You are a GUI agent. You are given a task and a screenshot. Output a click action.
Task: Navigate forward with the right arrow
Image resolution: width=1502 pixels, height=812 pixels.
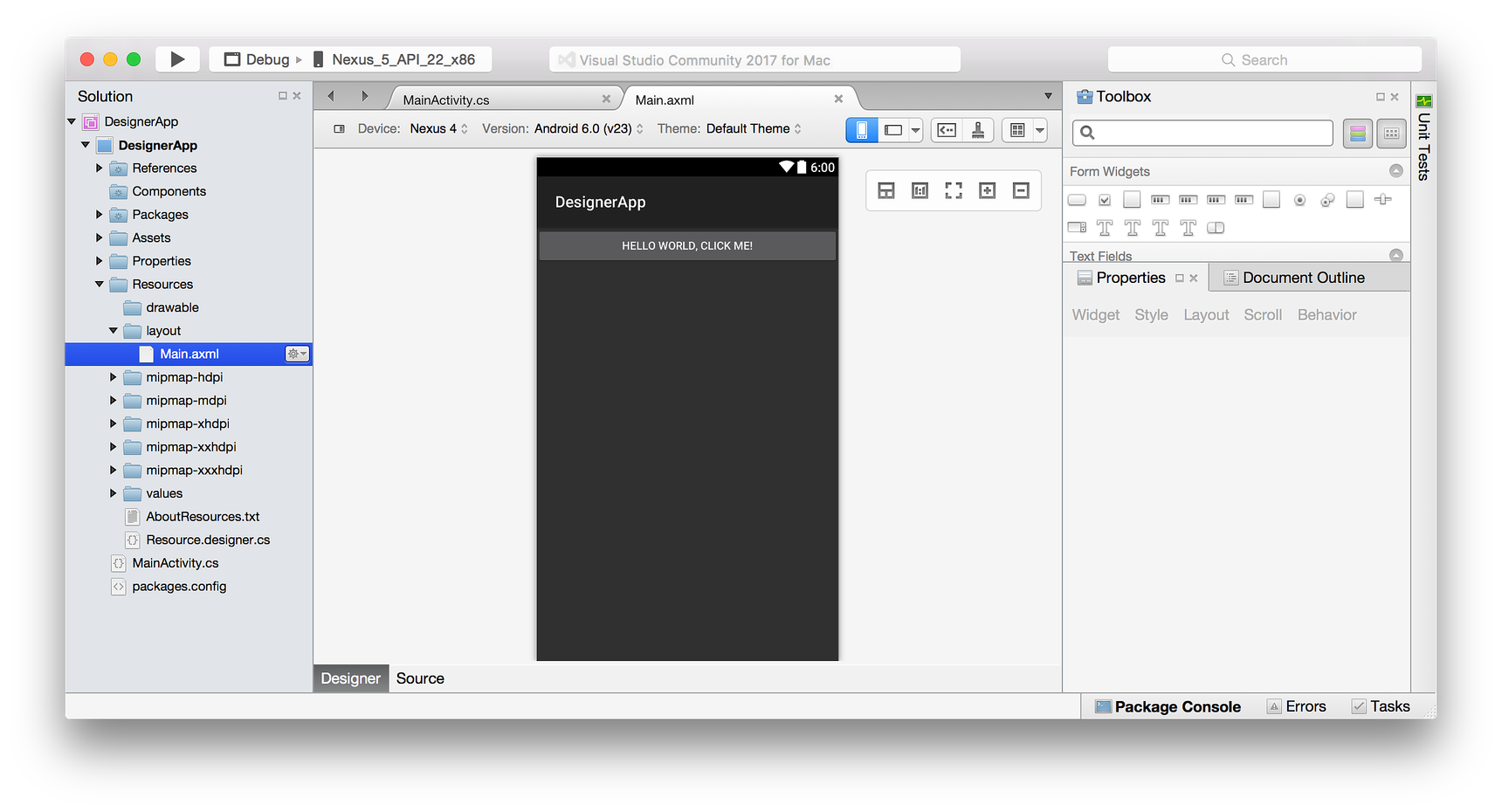tap(365, 96)
